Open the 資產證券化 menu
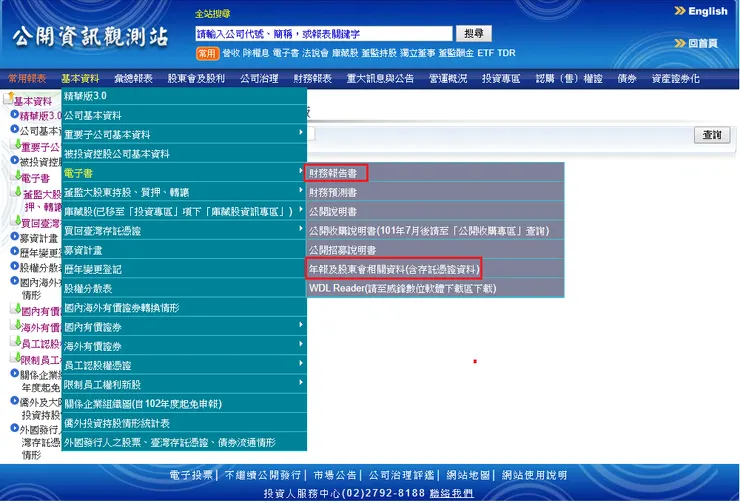The image size is (740, 503). (x=676, y=79)
